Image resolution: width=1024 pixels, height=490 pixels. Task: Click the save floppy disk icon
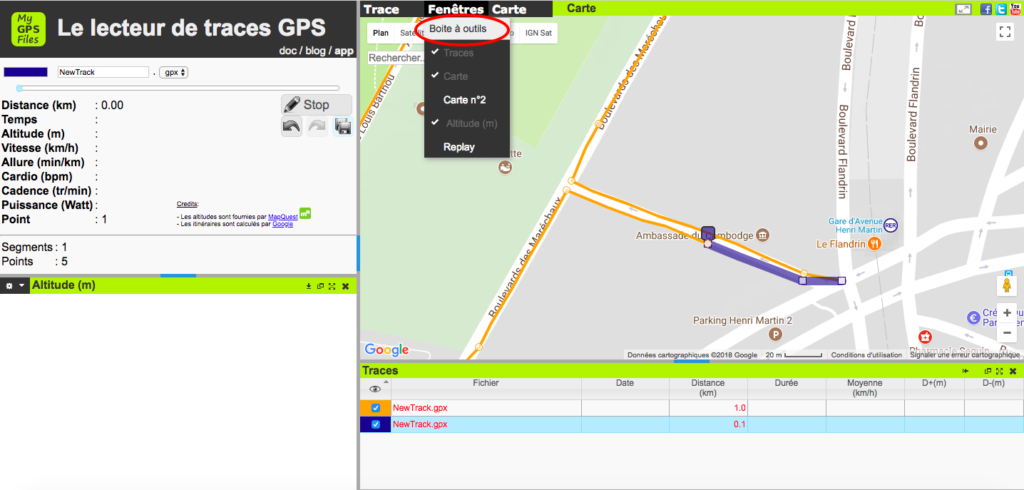[342, 126]
